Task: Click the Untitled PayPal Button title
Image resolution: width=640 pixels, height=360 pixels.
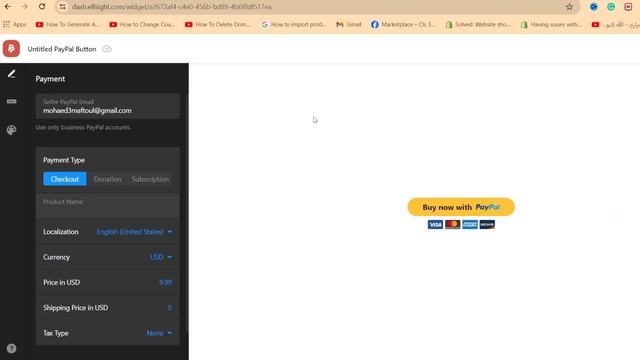Action: coord(62,49)
